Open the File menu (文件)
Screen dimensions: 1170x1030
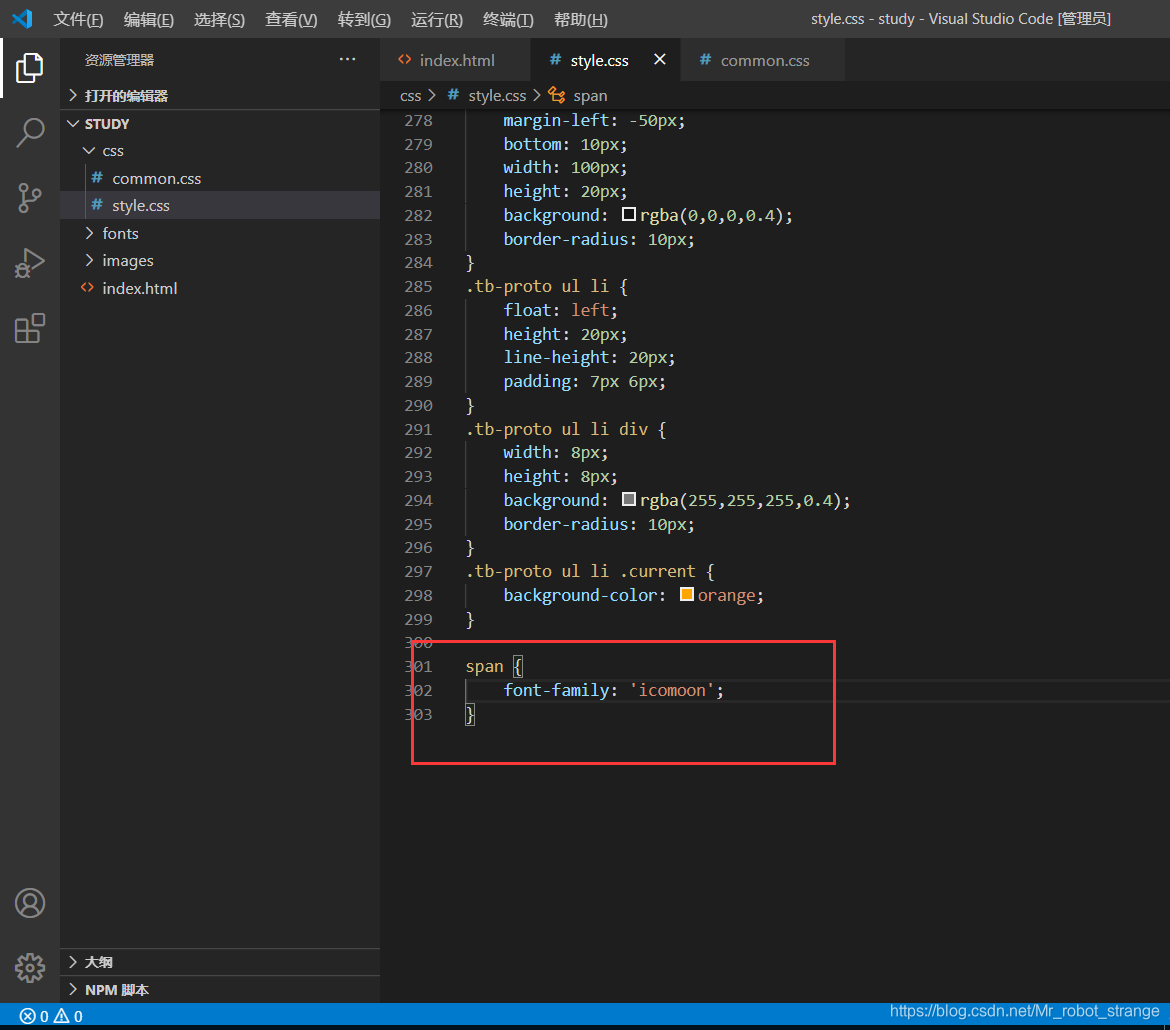coord(78,19)
